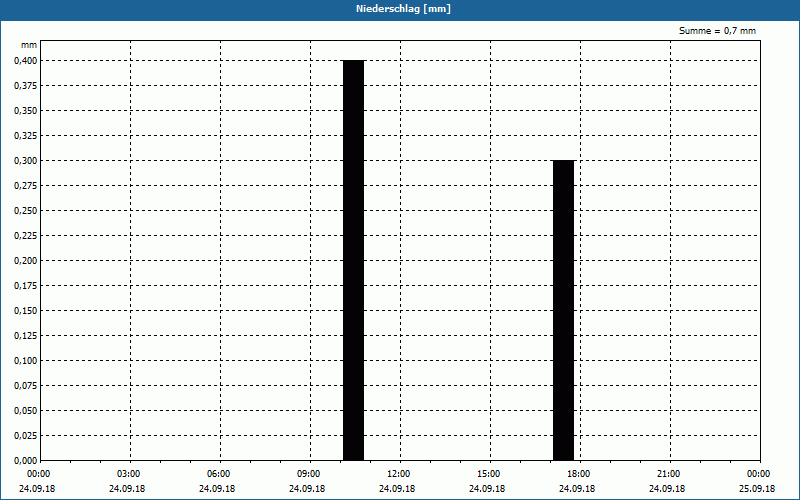
Task: Click the 0,075 y-axis value
Action: point(26,386)
